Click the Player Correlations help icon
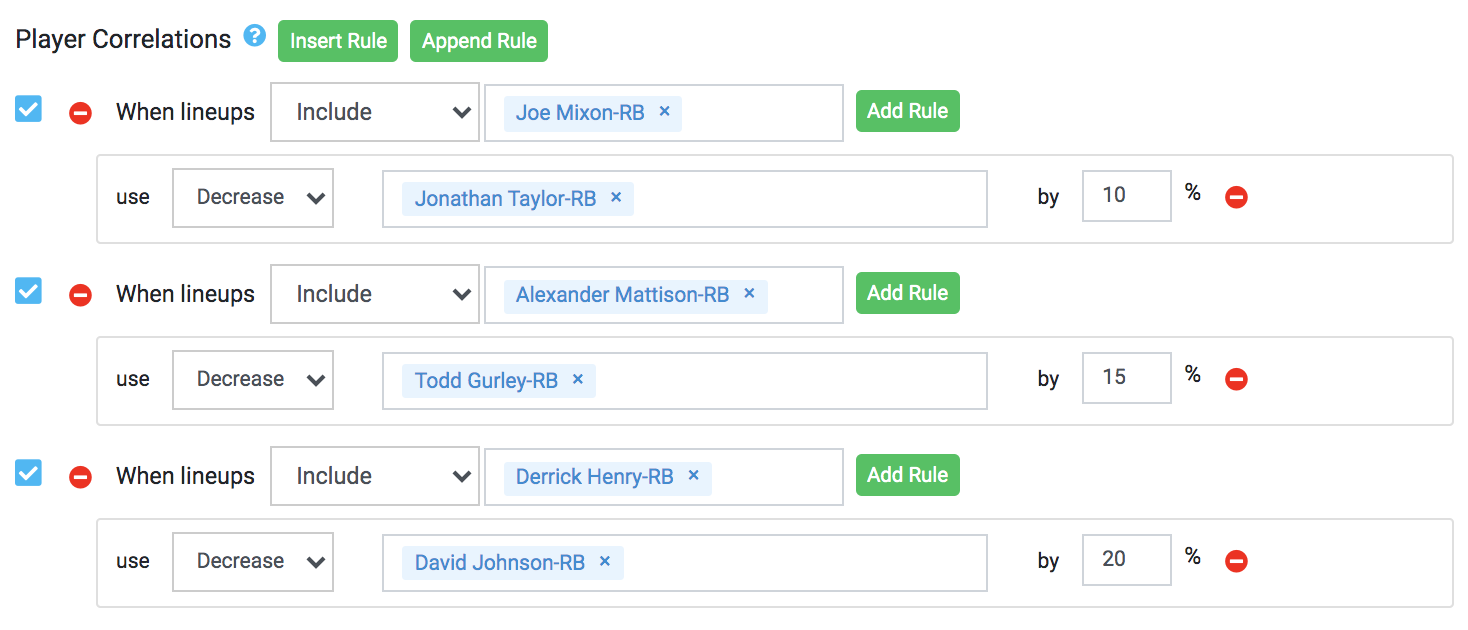The image size is (1468, 630). (255, 38)
